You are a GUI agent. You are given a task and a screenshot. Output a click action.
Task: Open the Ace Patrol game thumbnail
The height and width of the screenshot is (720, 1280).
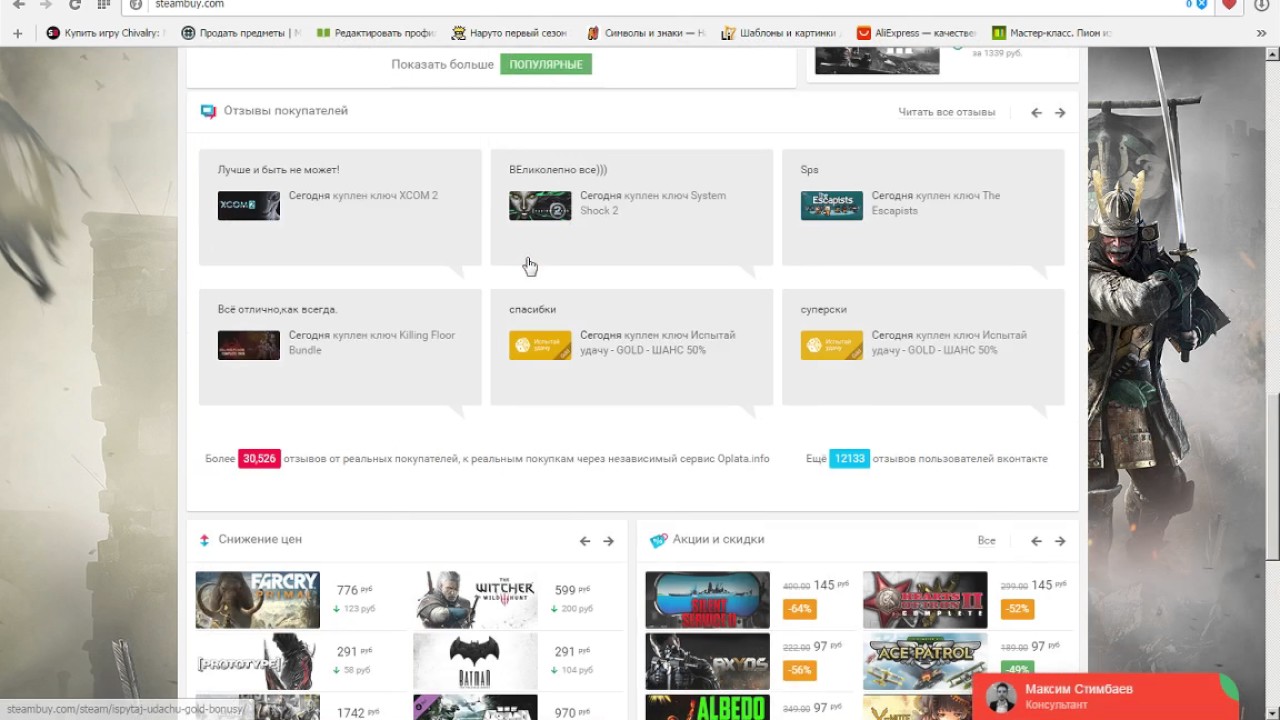pyautogui.click(x=925, y=661)
